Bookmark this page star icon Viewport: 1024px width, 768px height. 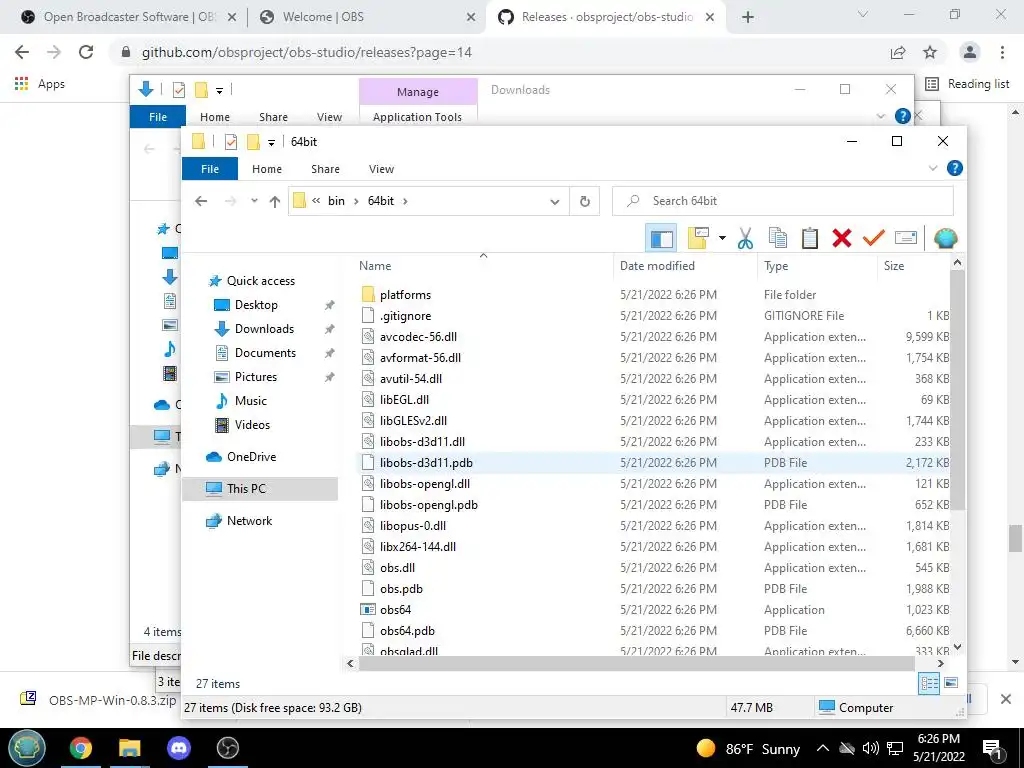tap(930, 52)
